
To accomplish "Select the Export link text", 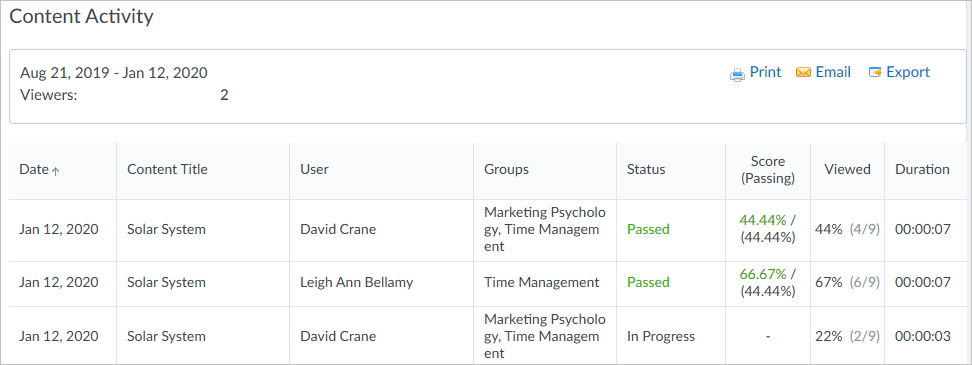I will click(x=908, y=73).
